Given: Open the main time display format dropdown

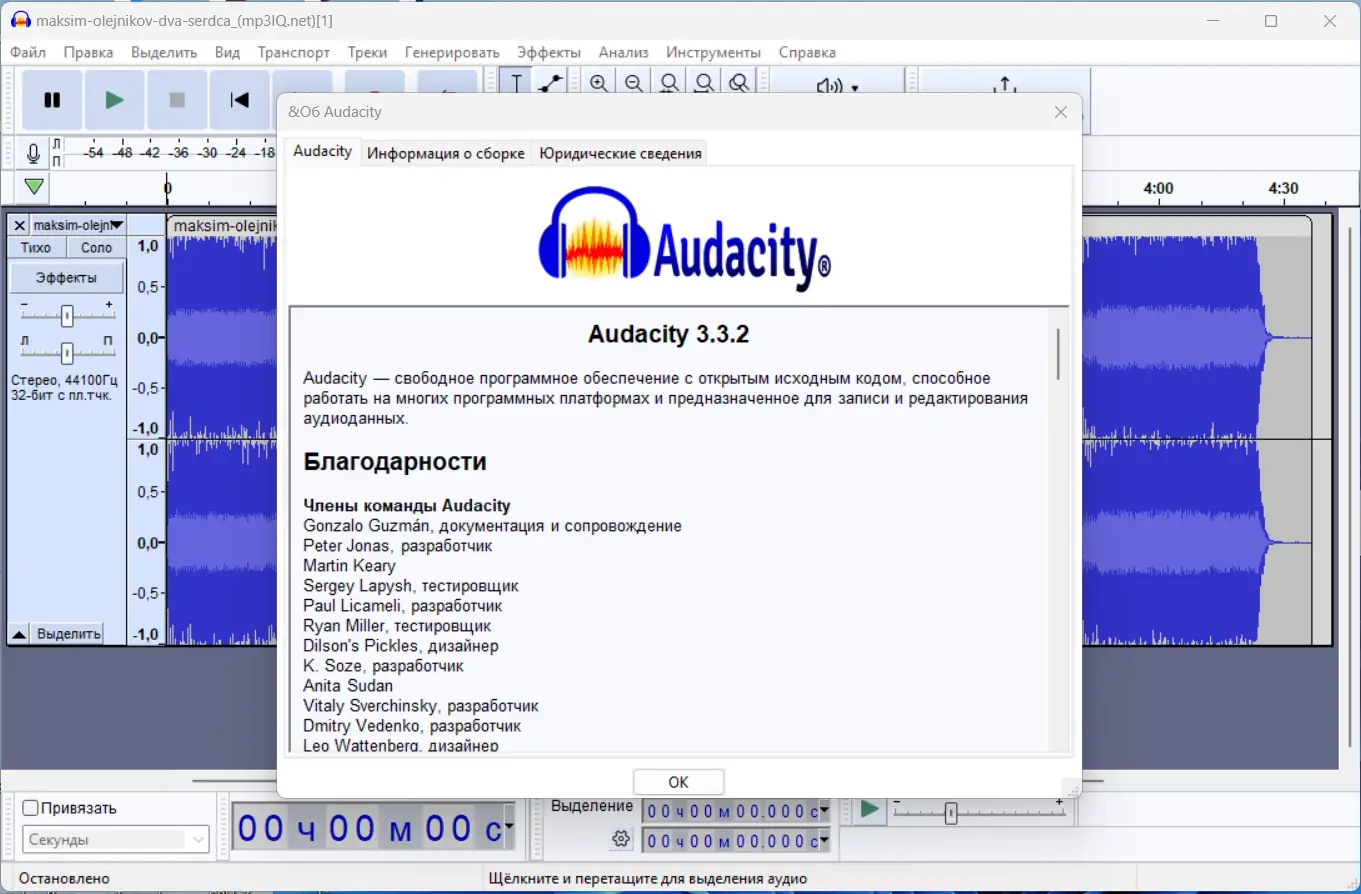Looking at the screenshot, I should click(510, 828).
